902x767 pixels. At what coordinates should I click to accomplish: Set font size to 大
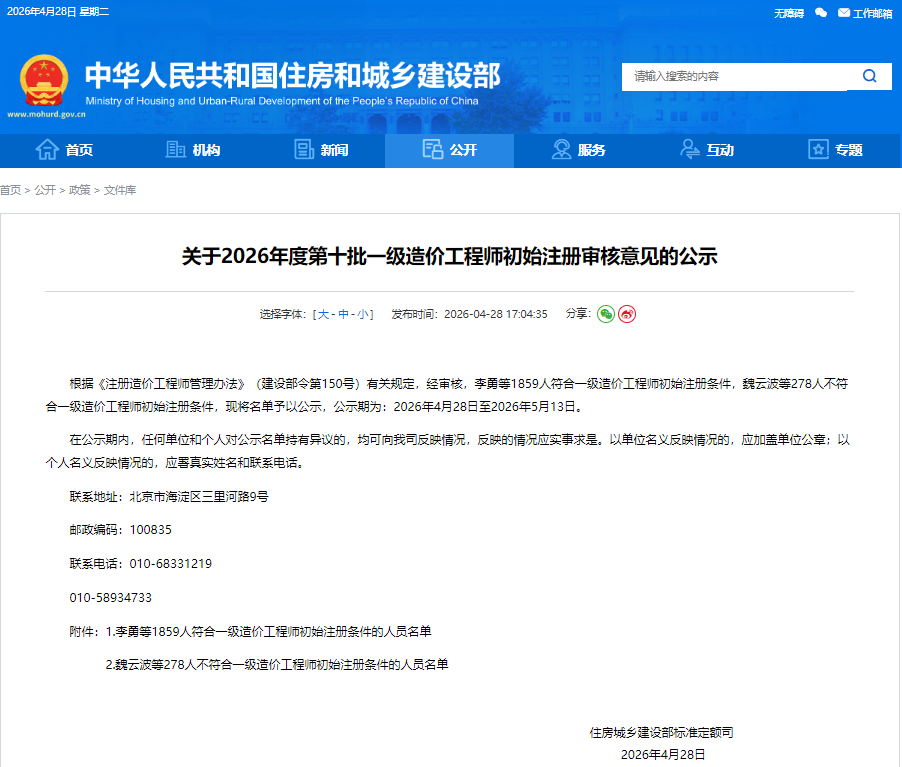tap(323, 314)
